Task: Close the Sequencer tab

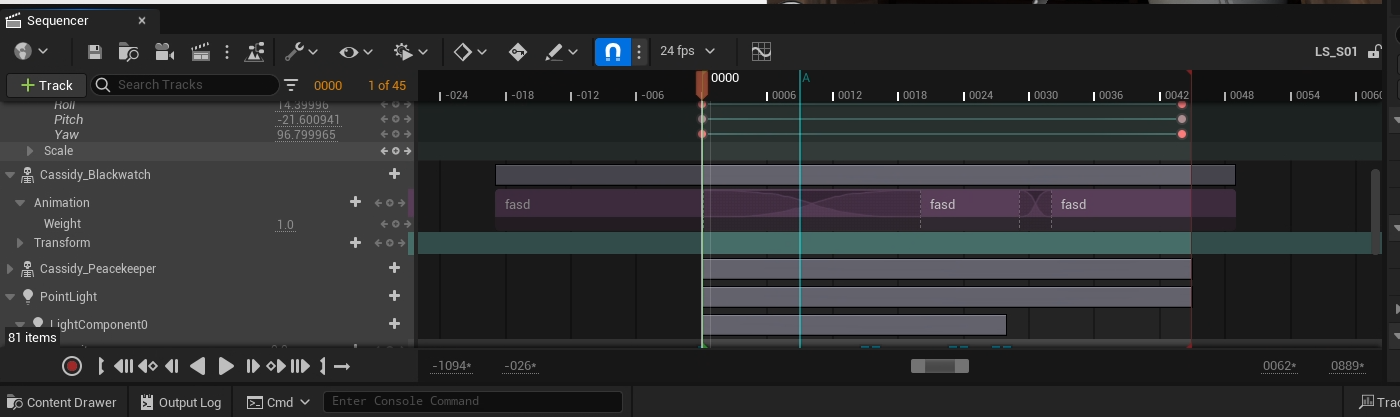Action: (x=142, y=20)
